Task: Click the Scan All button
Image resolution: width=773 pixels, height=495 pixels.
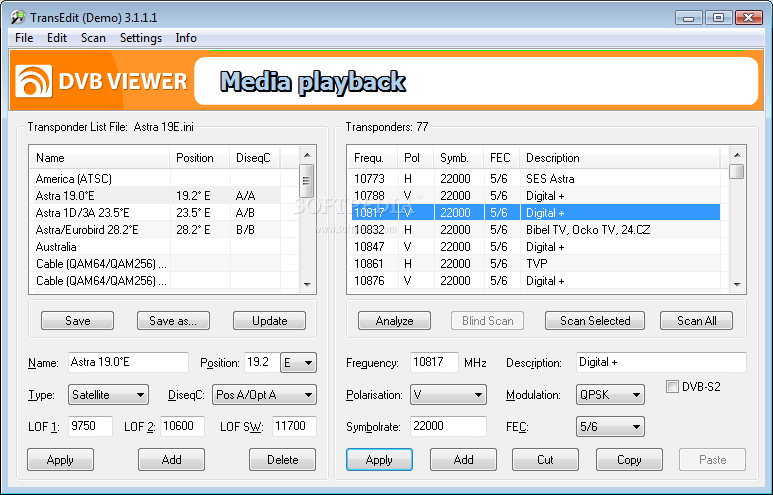Action: coord(696,321)
